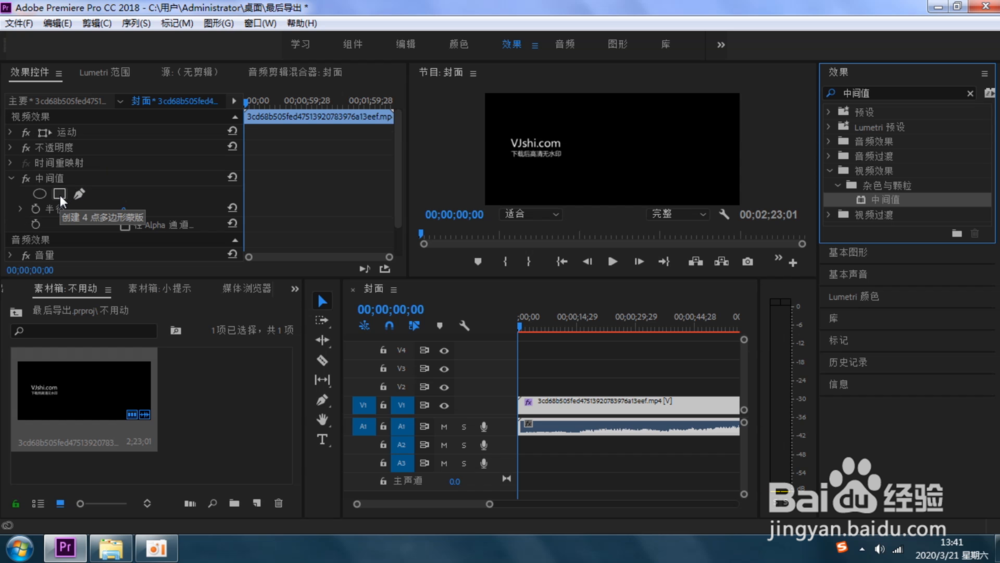Screen dimensions: 1000x563
Task: Open the button editor plus icon
Action: coord(793,263)
